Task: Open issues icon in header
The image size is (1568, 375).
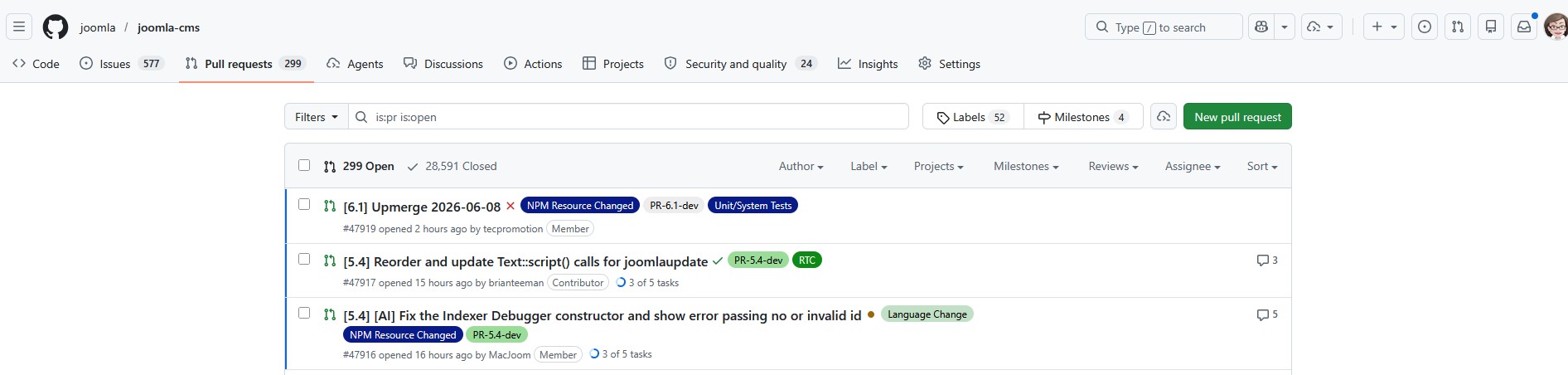Action: tap(1425, 27)
